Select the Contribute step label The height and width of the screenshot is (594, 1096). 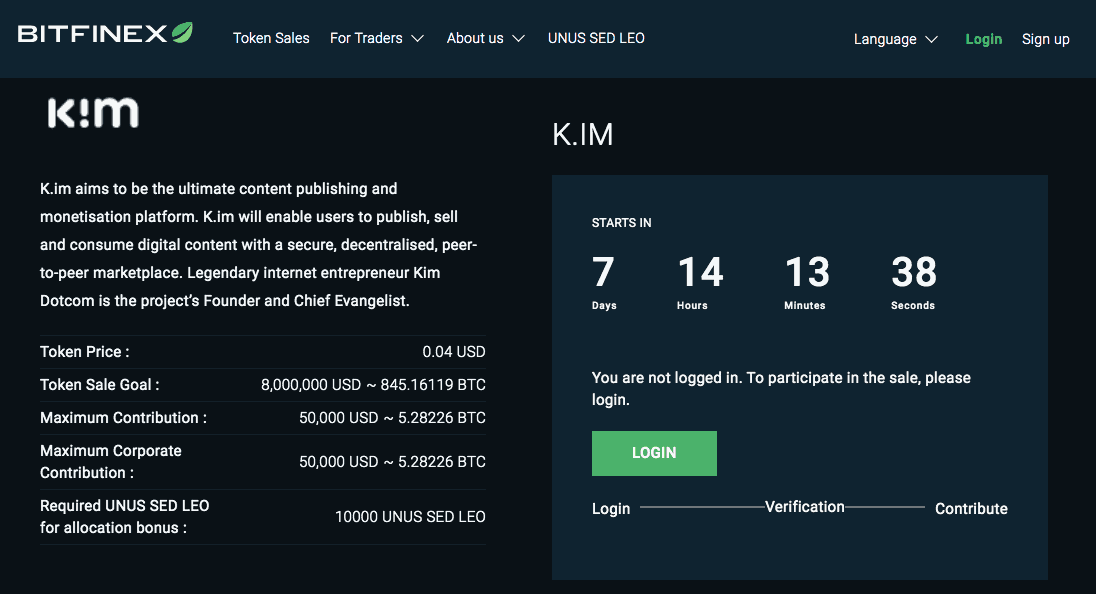(972, 509)
